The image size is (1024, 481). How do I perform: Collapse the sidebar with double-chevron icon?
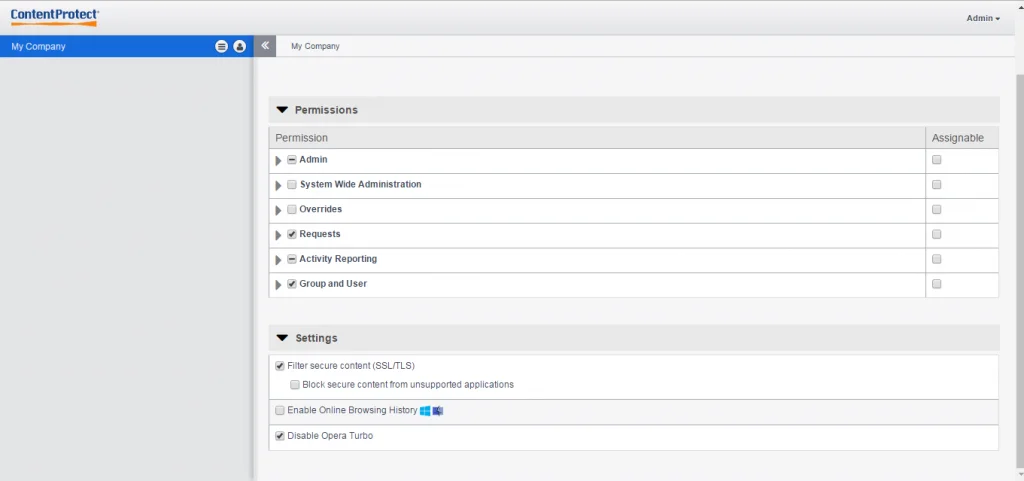point(265,46)
